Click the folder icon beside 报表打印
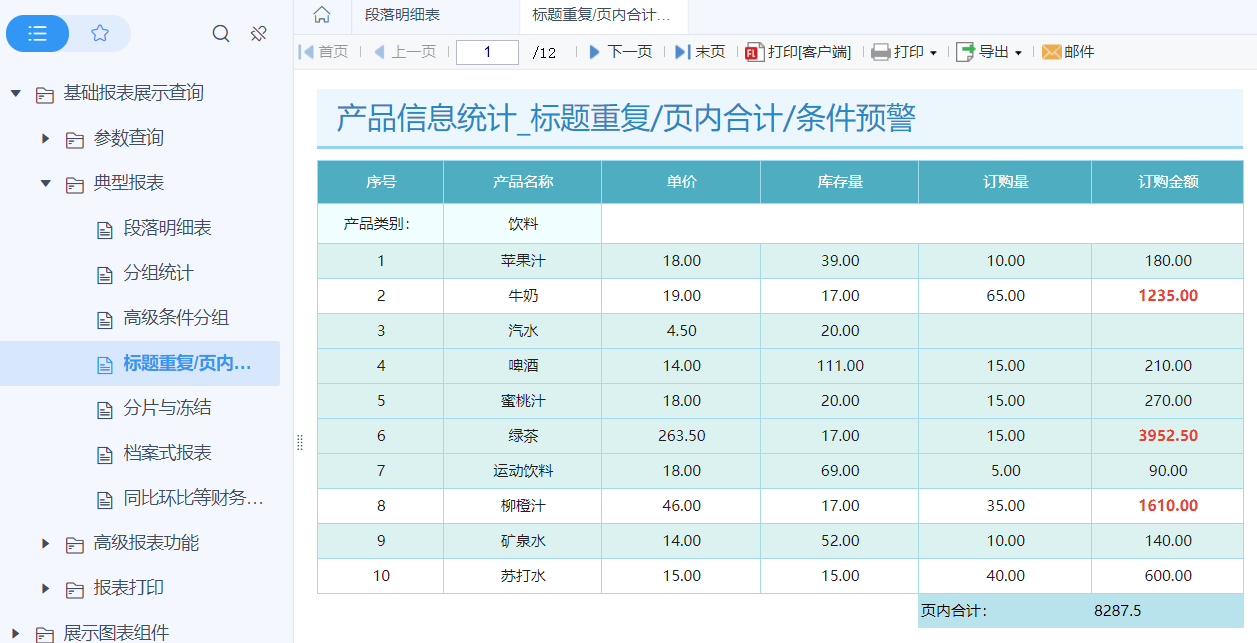 click(x=75, y=589)
